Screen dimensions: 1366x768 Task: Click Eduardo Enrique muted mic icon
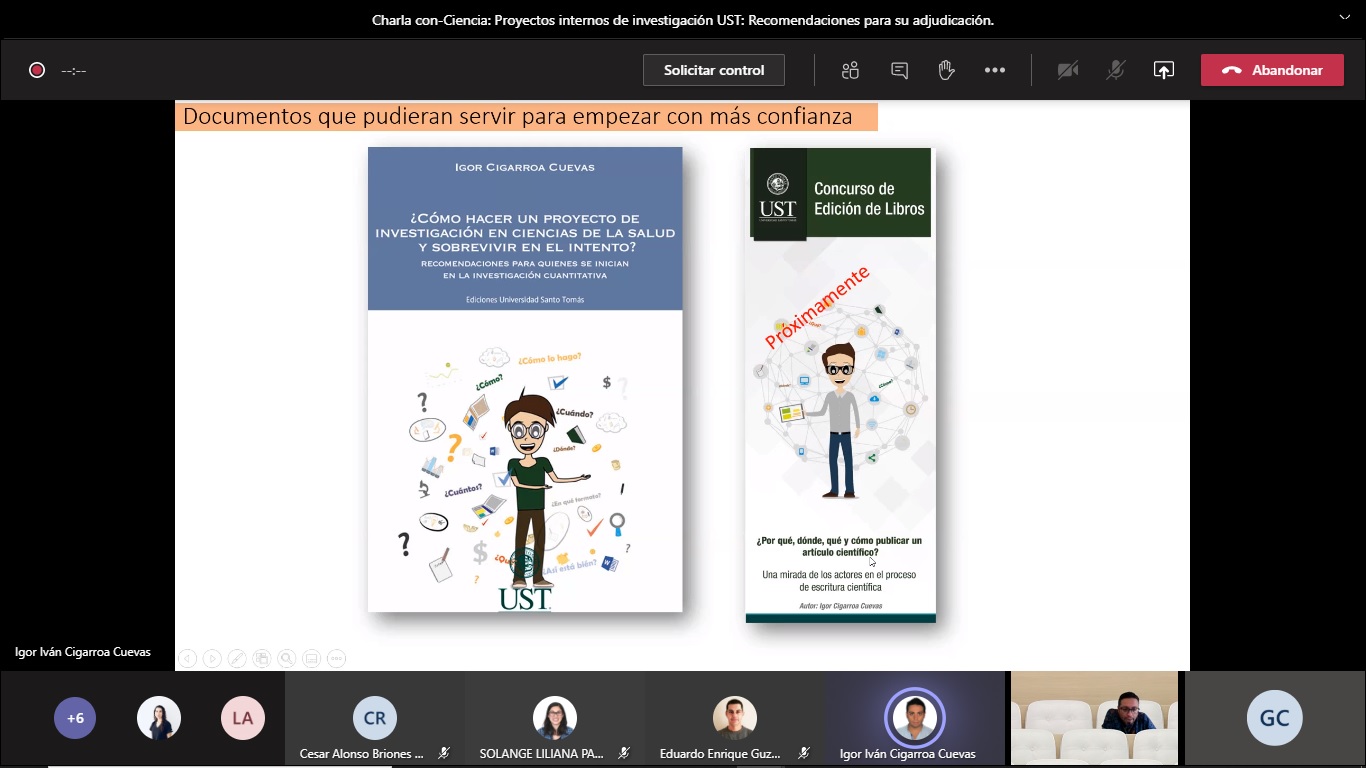[803, 753]
